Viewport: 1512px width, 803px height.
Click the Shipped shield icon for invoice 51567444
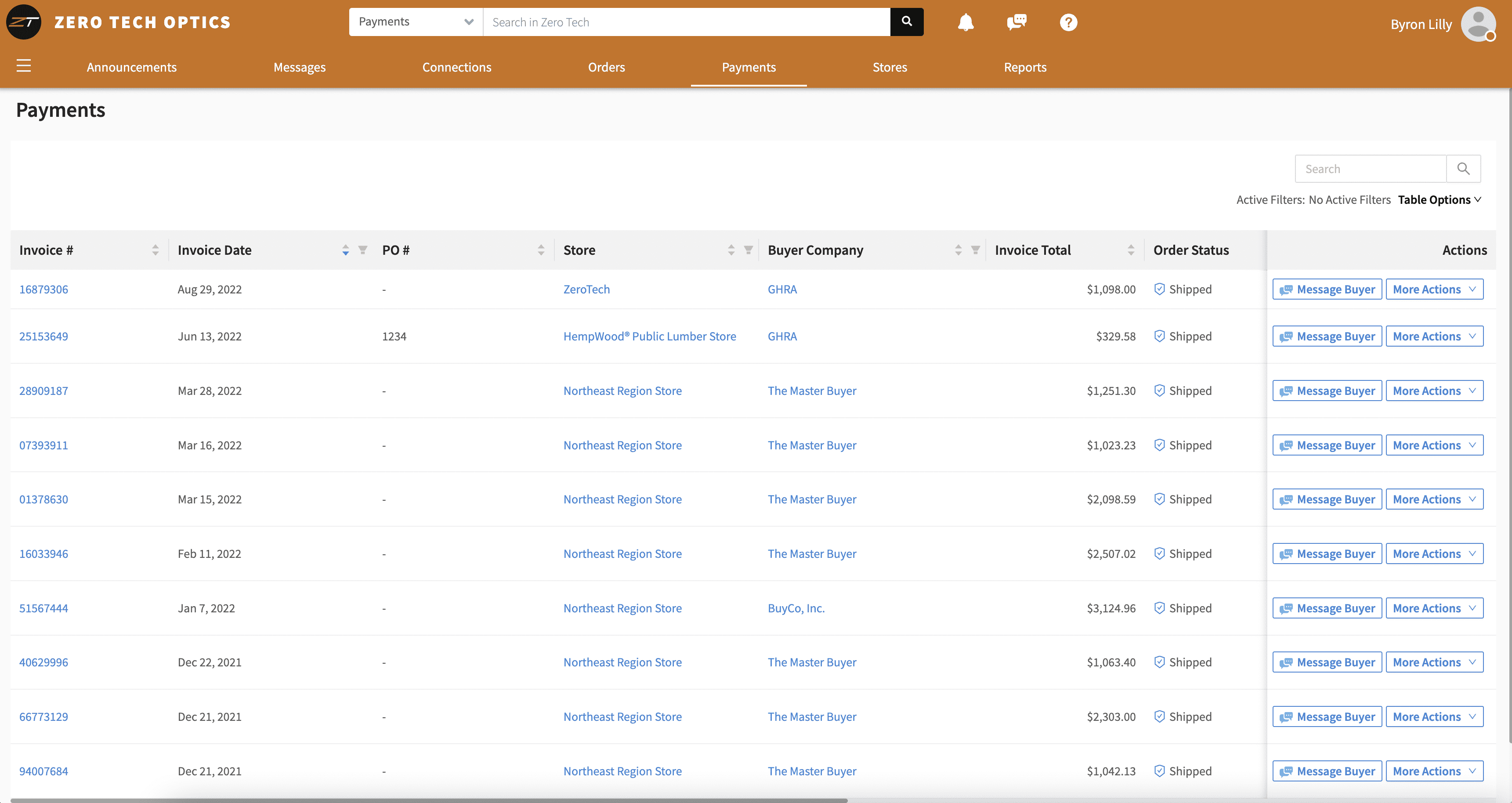(x=1159, y=608)
